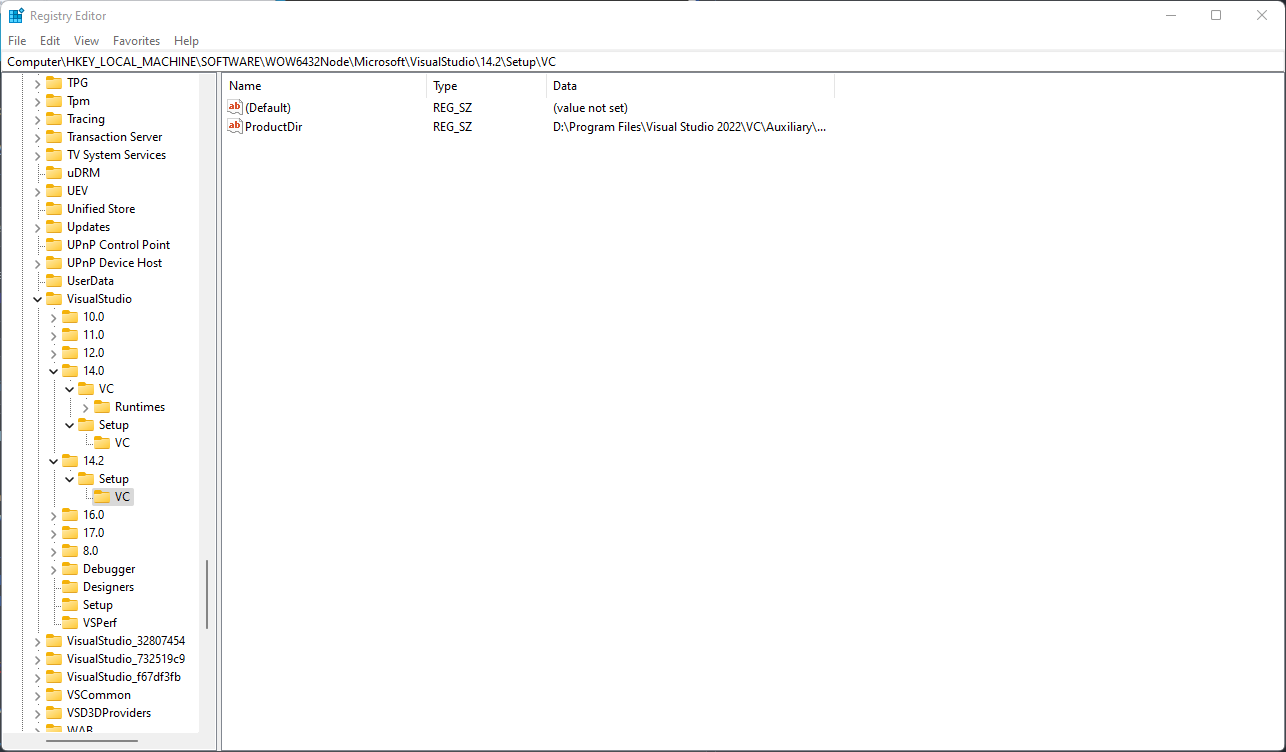Viewport: 1286px width, 752px height.
Task: Click the Runtimes folder icon
Action: click(104, 406)
